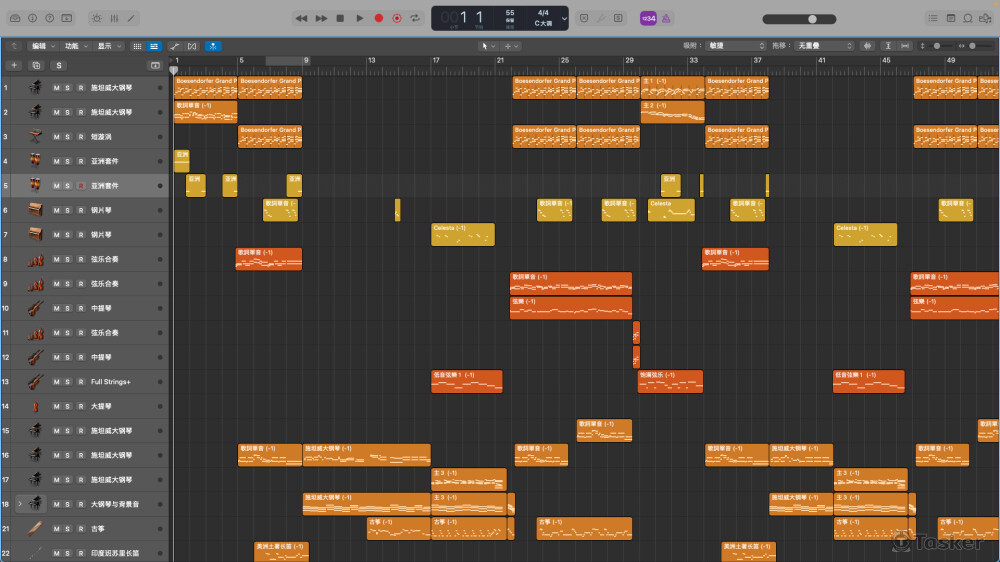
Task: Click the Tuner icon in control bar
Action: pyautogui.click(x=601, y=18)
